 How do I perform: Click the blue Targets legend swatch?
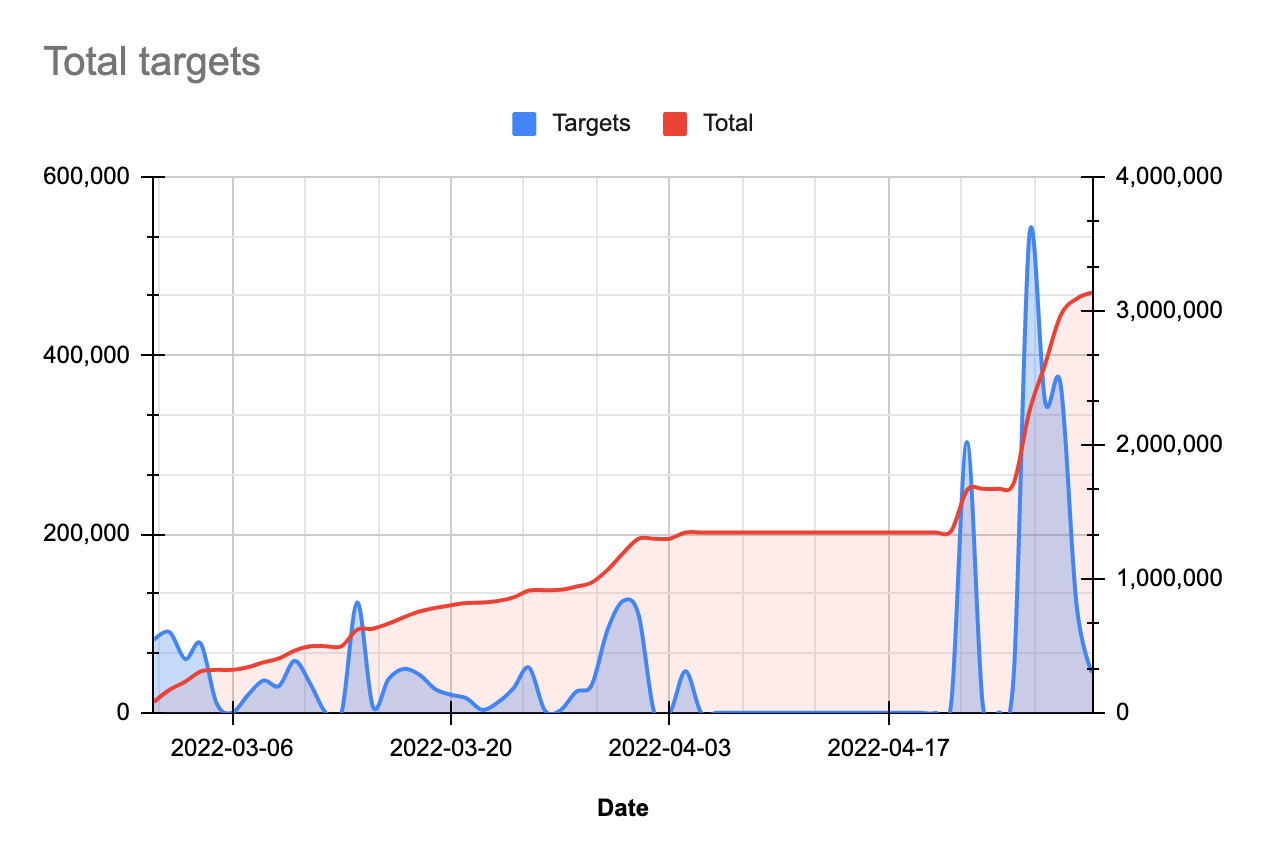point(525,124)
